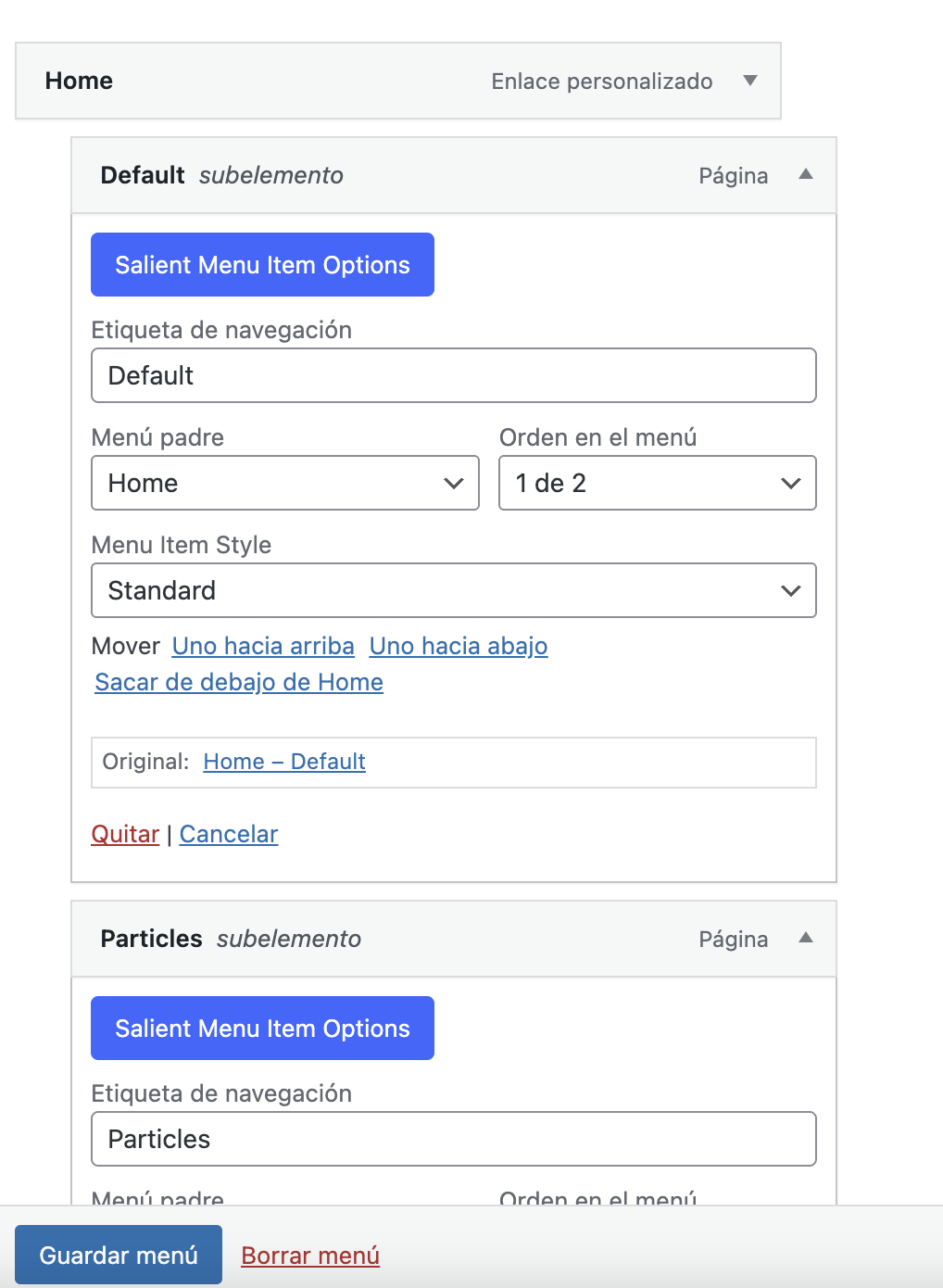Click the Particles navigation label field
The width and height of the screenshot is (943, 1288).
[454, 1139]
